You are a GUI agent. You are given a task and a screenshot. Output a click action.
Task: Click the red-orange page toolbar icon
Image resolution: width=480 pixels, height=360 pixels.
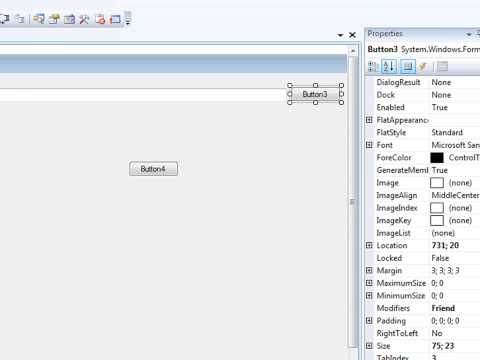[100, 19]
